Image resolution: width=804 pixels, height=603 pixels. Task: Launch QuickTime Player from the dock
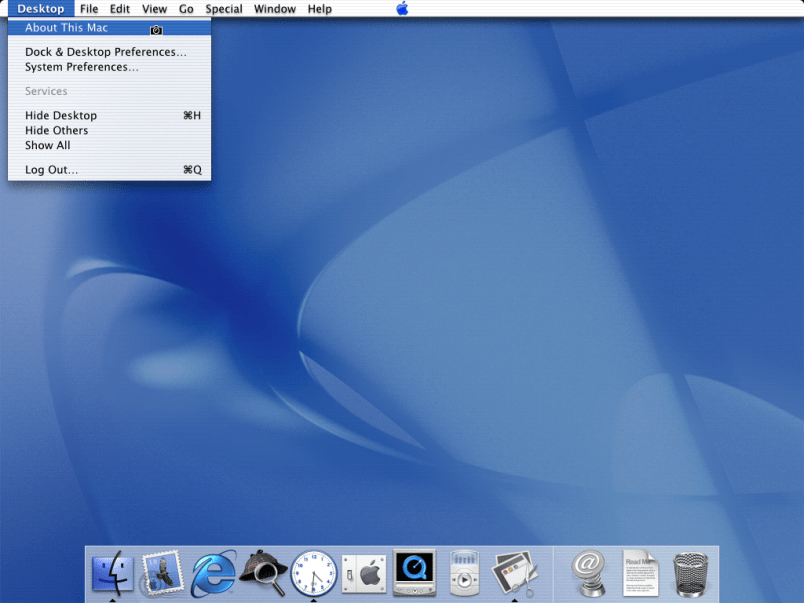414,574
